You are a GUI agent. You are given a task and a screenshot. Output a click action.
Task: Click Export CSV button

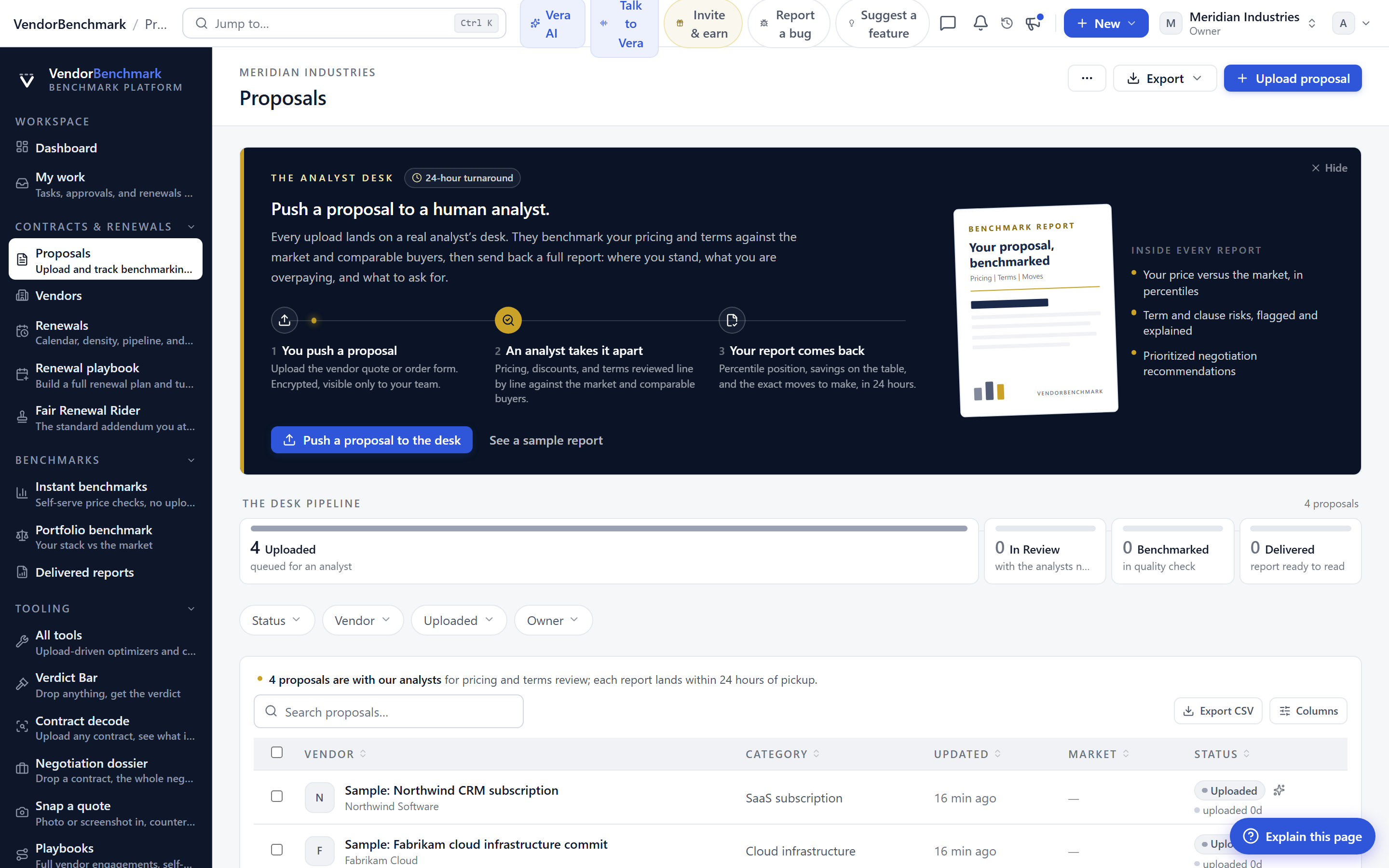(1218, 711)
